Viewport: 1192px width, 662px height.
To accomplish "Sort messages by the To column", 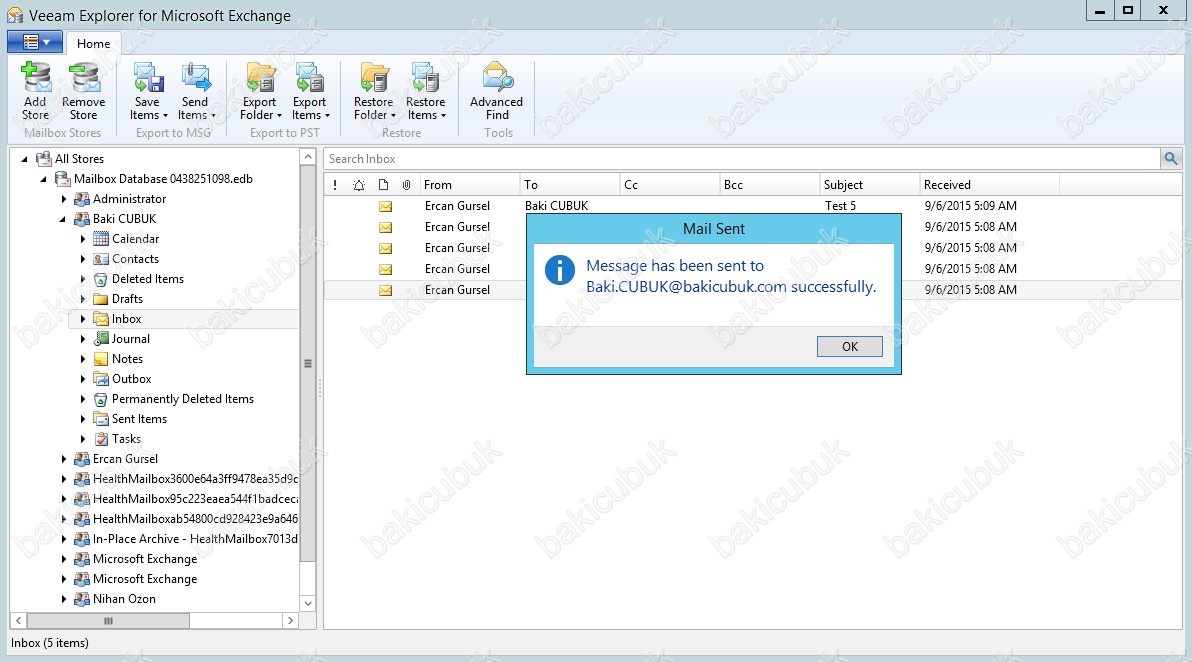I will point(569,185).
